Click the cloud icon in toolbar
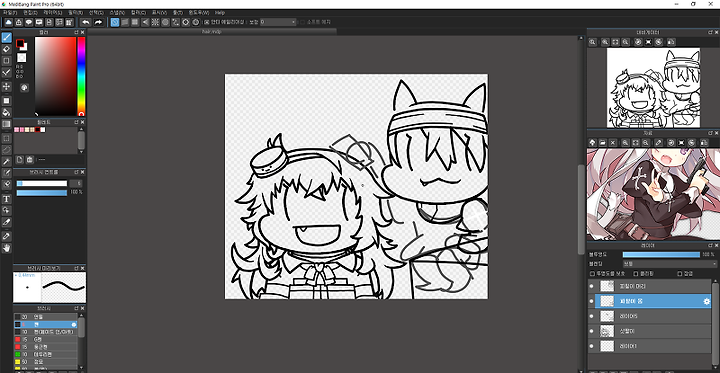Viewport: 720px width, 373px height. click(x=8, y=22)
